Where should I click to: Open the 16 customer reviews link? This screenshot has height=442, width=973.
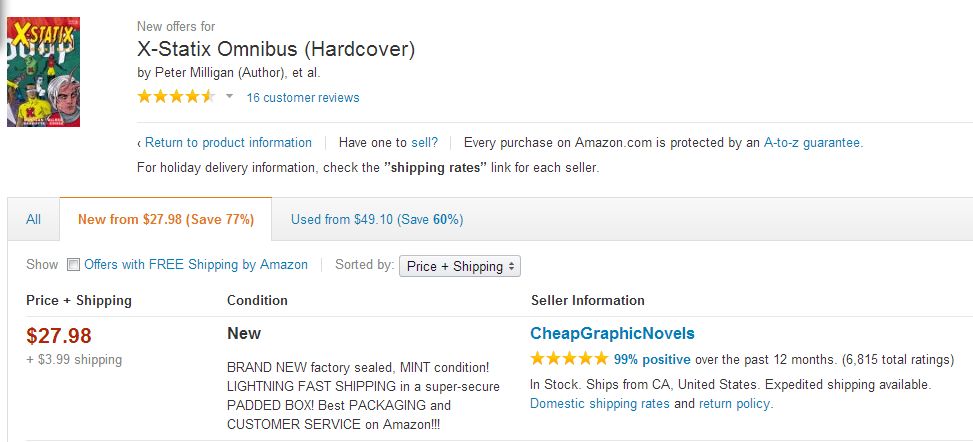pyautogui.click(x=303, y=98)
